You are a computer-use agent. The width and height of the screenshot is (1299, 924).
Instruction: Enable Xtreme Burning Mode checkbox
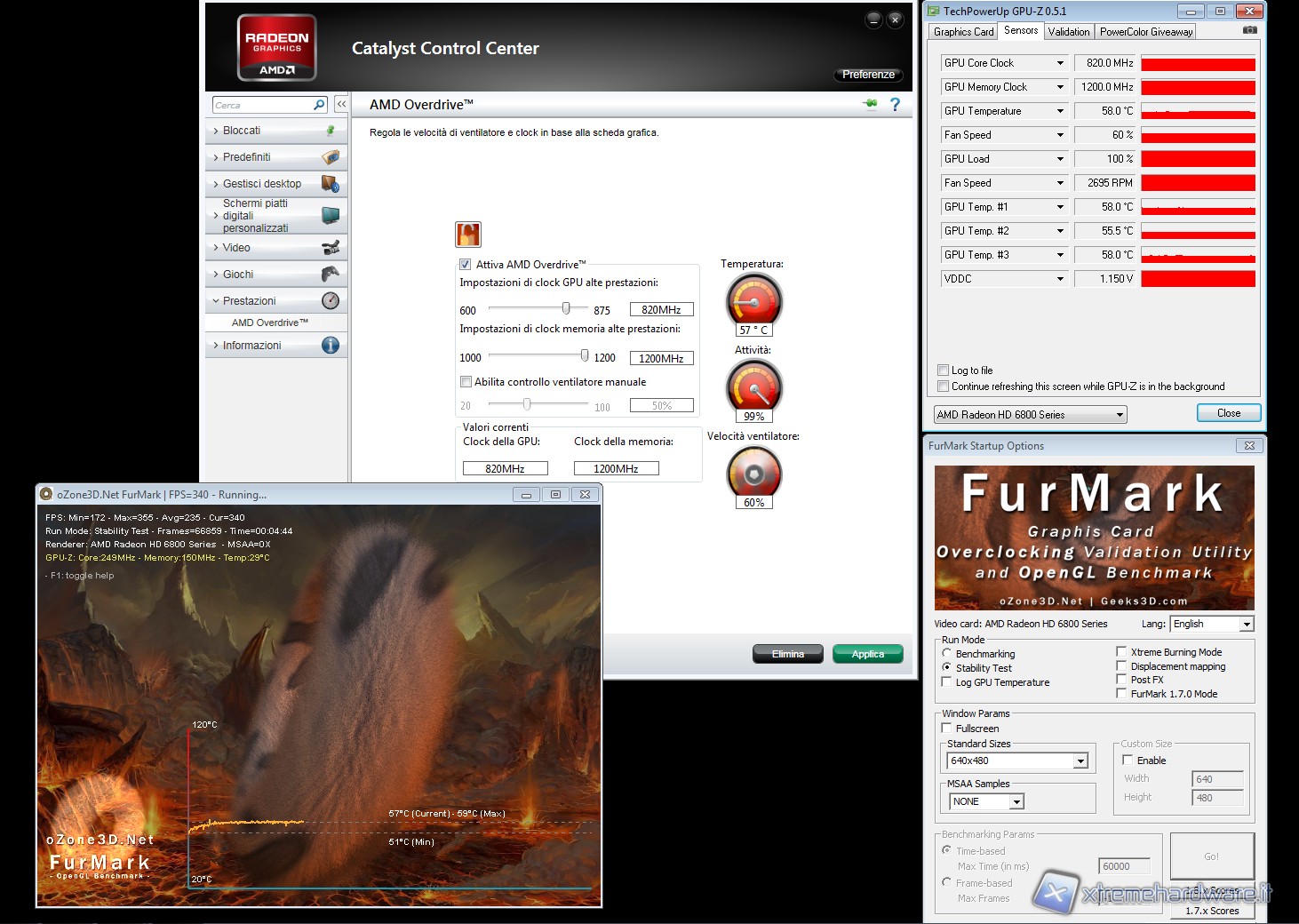1121,651
